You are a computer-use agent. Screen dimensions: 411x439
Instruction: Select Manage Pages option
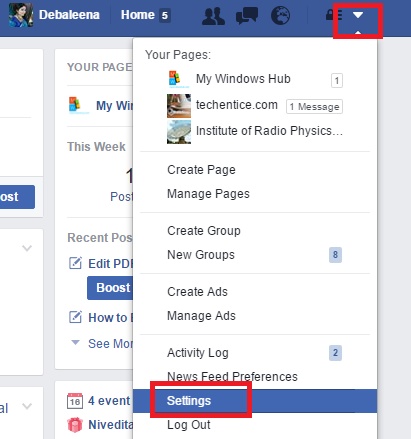tap(208, 194)
